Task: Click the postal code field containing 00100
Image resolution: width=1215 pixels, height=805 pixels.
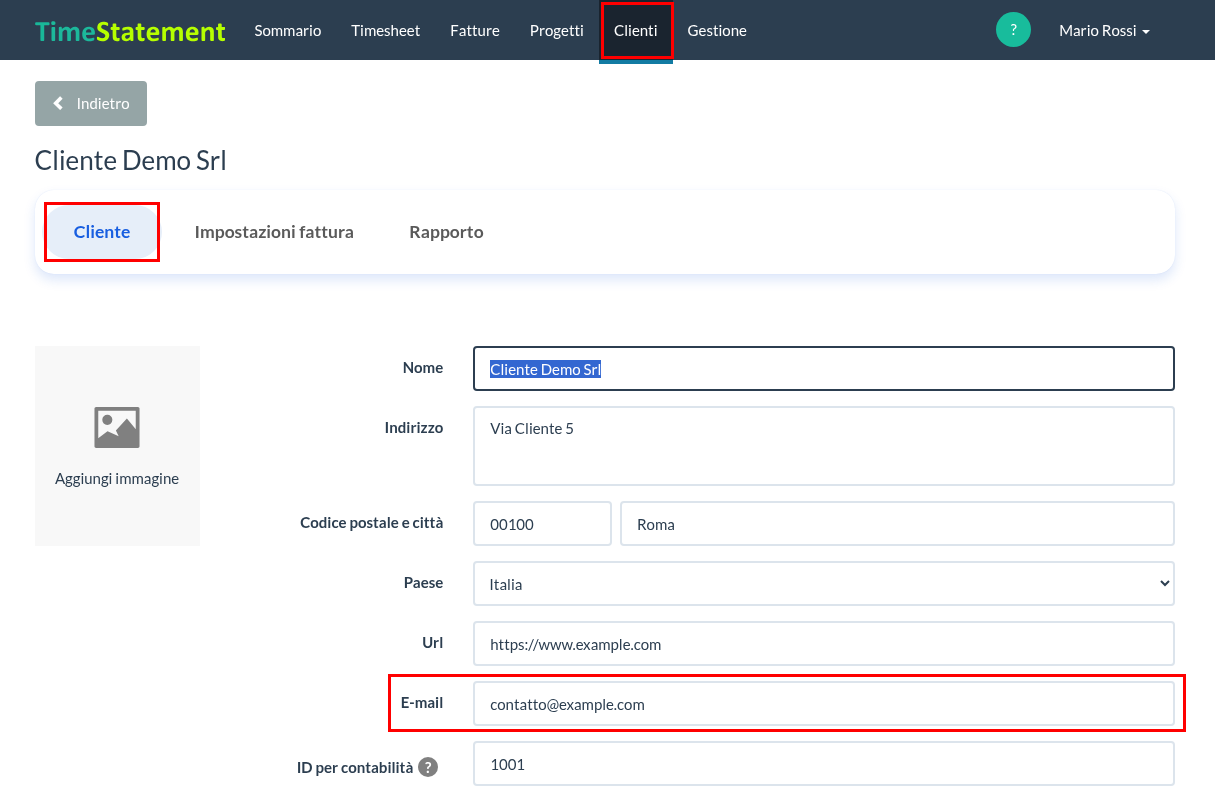Action: [542, 524]
